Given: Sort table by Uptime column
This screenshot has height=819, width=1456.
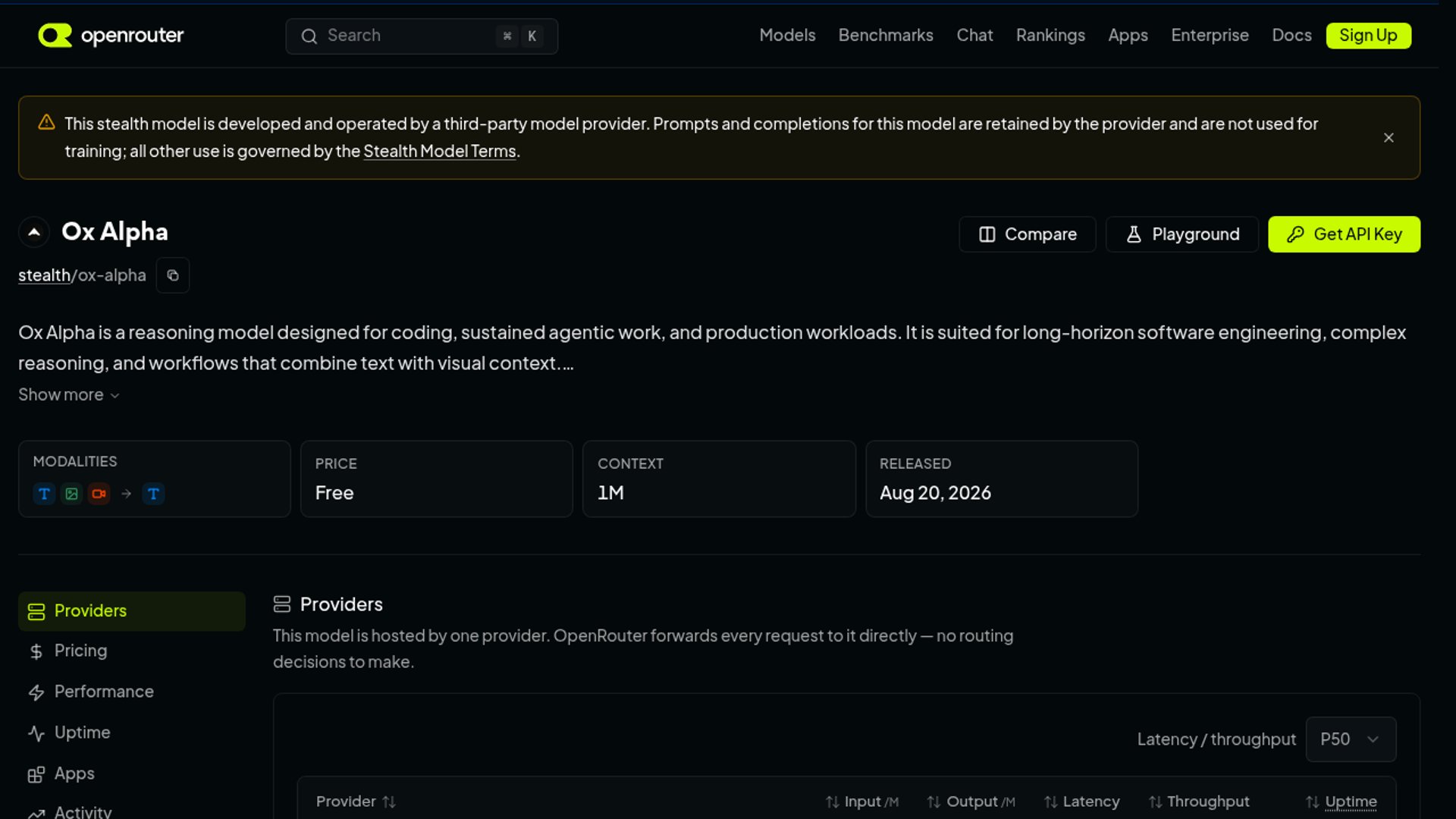Looking at the screenshot, I should click(1341, 802).
